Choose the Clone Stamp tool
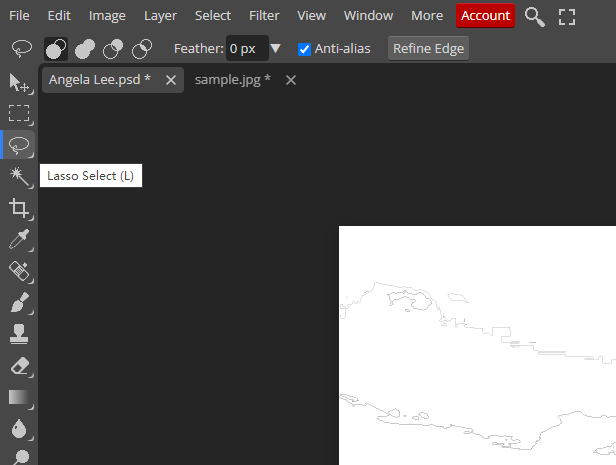Viewport: 616px width, 465px height. point(19,334)
